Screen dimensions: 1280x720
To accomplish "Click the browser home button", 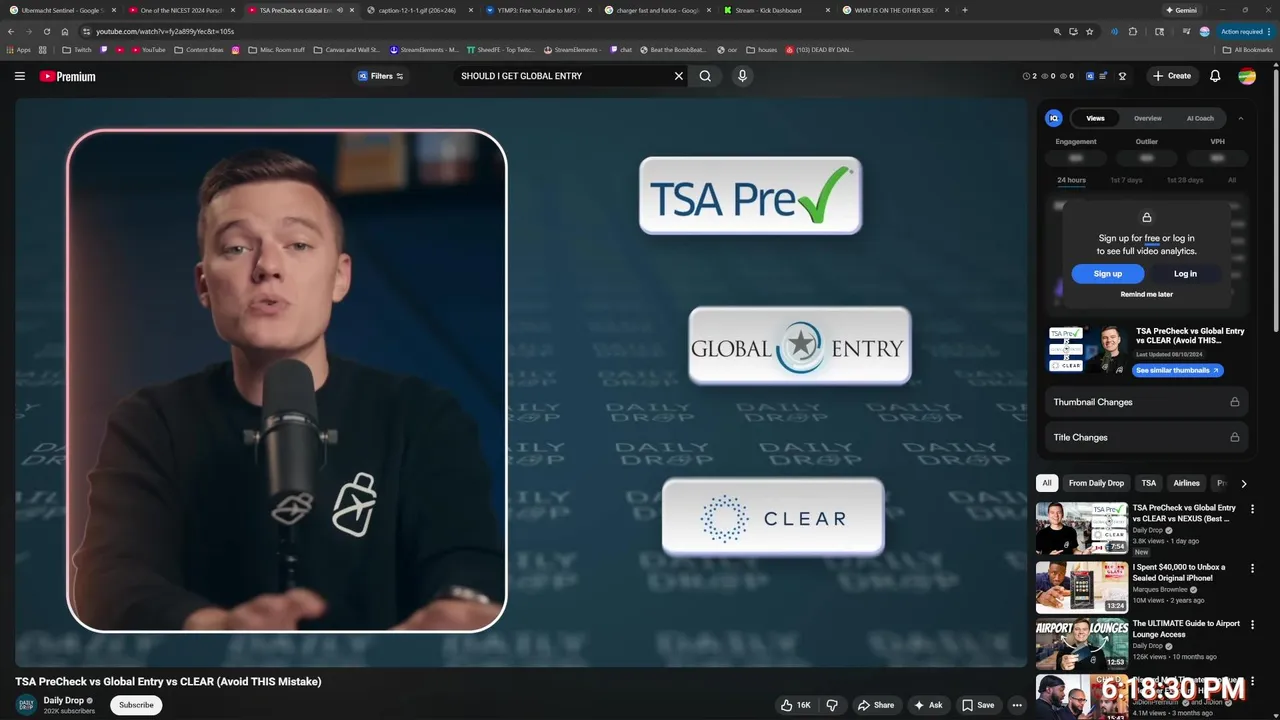I will pyautogui.click(x=64, y=31).
